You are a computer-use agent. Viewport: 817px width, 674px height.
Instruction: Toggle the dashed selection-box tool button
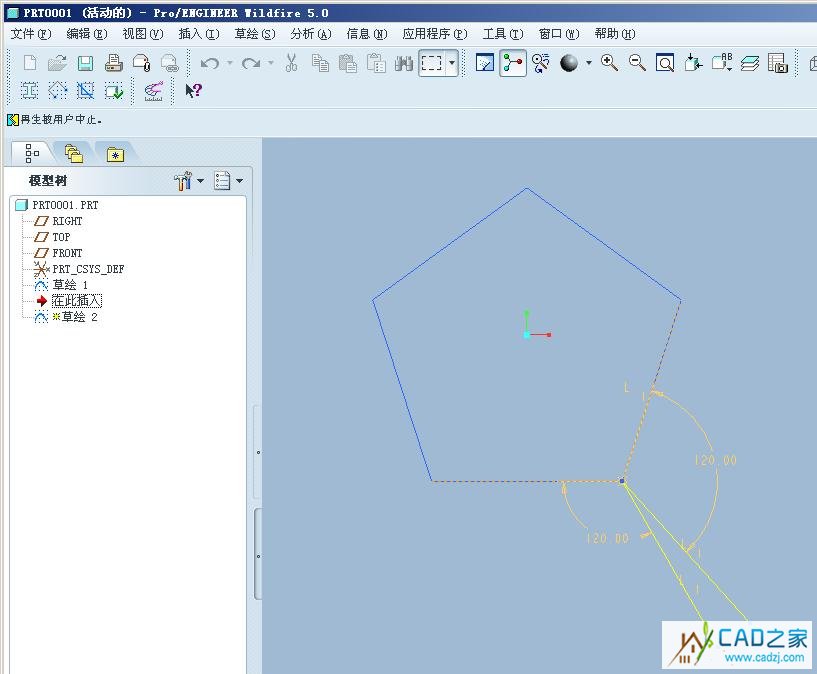[x=431, y=63]
